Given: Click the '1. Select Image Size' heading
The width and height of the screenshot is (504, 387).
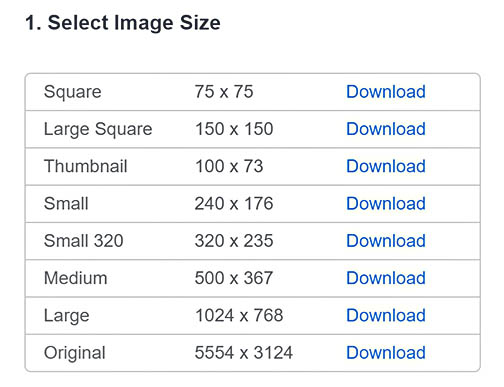Looking at the screenshot, I should 123,23.
